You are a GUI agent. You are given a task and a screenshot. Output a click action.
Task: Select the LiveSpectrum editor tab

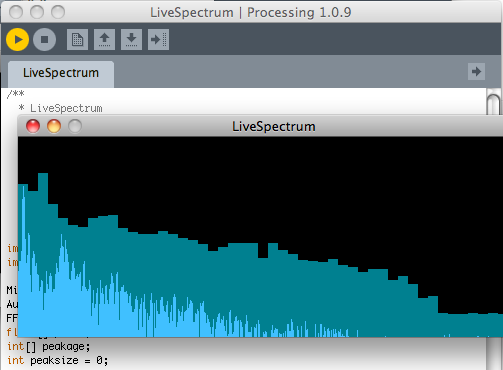pos(61,74)
